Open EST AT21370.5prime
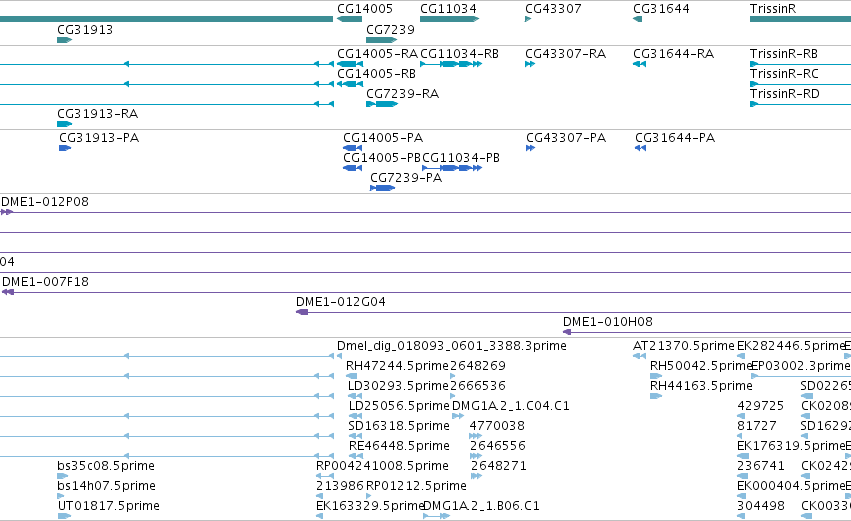The image size is (851, 521). pyautogui.click(x=684, y=346)
